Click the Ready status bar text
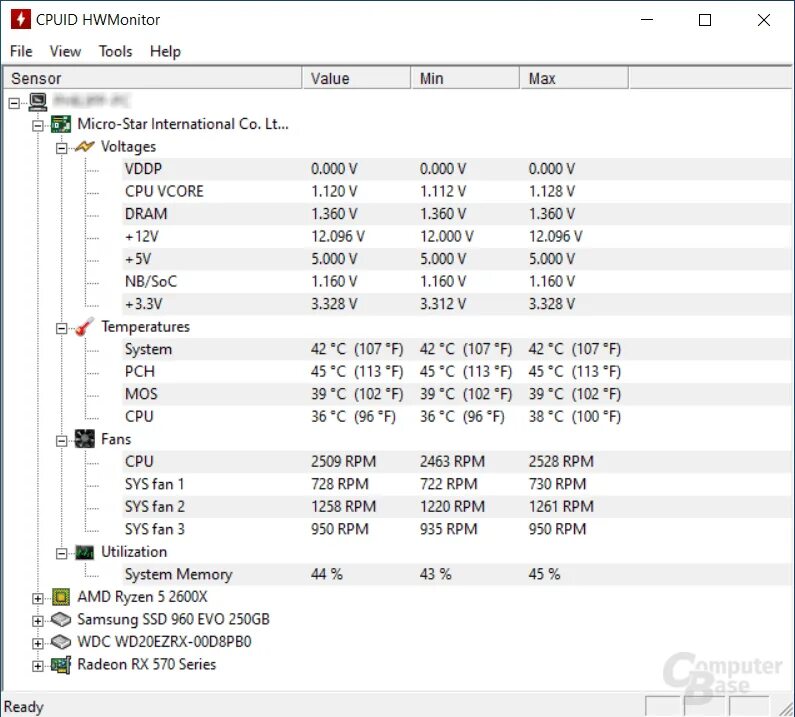795x717 pixels. pos(23,707)
